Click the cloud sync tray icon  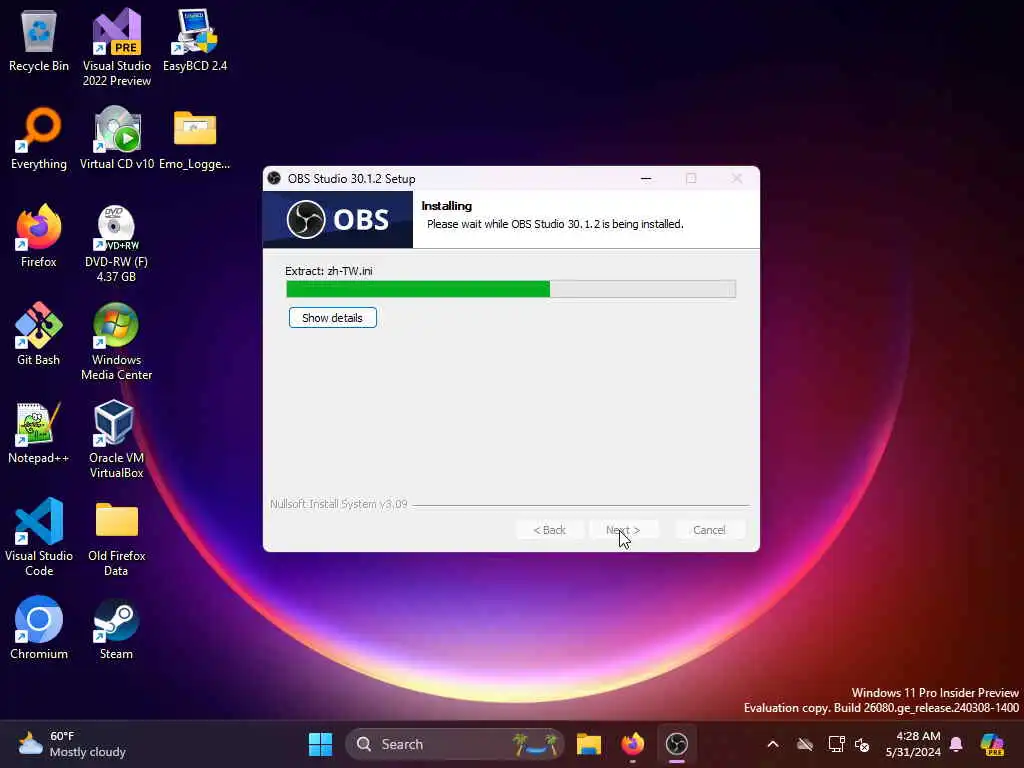pyautogui.click(x=805, y=744)
